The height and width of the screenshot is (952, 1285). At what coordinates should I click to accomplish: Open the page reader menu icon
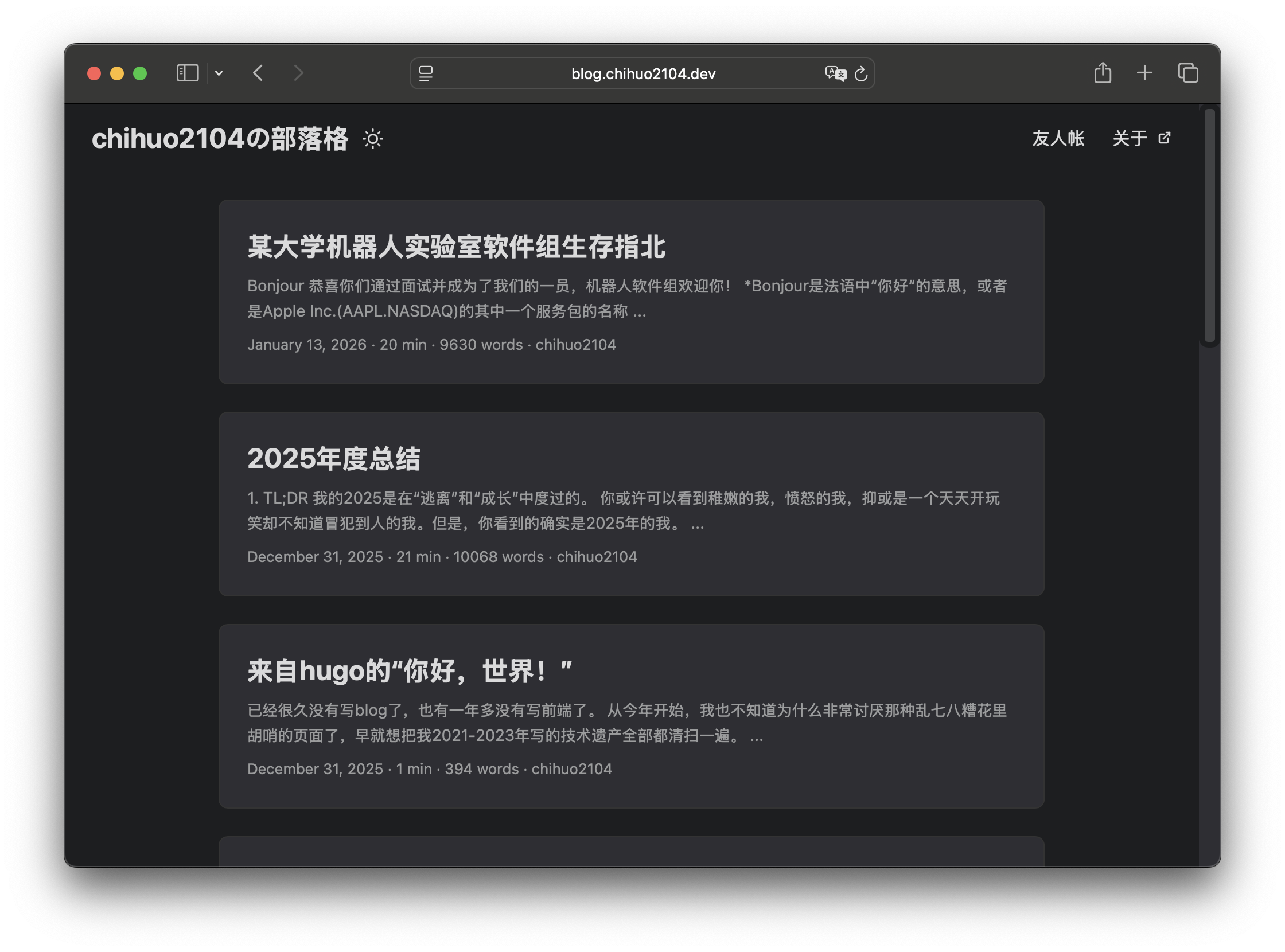[x=426, y=74]
